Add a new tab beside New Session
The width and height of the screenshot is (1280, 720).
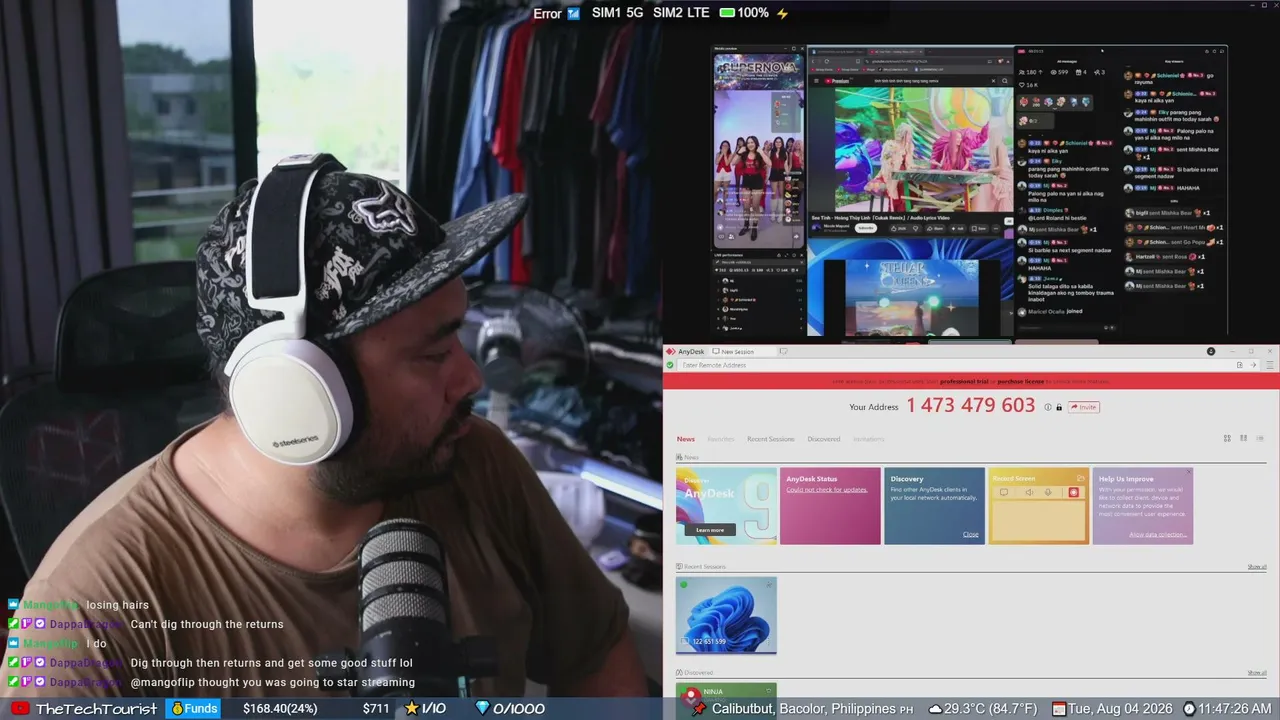784,352
